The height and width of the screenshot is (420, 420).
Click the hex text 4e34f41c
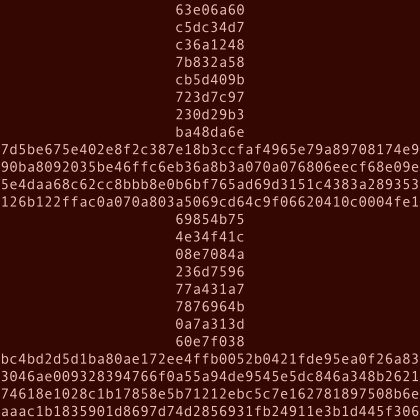click(210, 237)
